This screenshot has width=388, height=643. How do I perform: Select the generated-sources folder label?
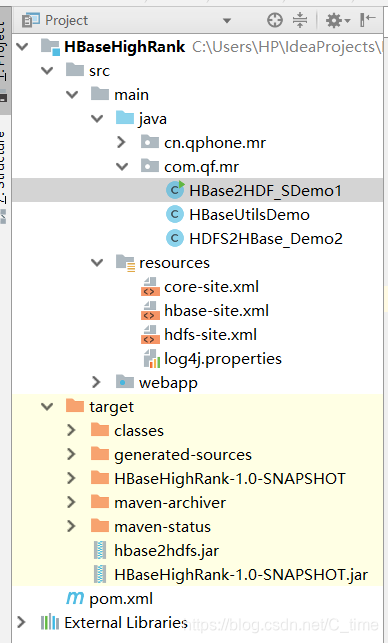[183, 455]
